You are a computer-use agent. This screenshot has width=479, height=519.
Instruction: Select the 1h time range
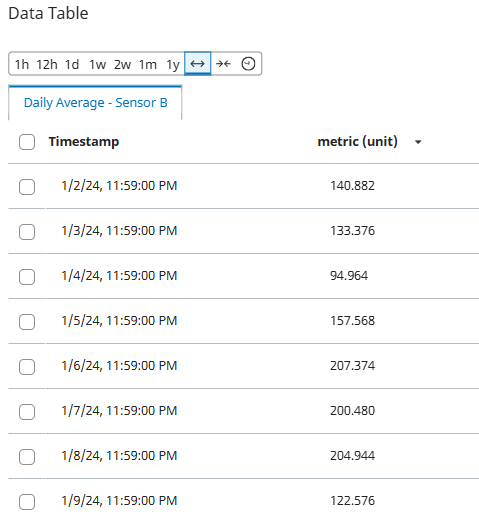(x=22, y=64)
